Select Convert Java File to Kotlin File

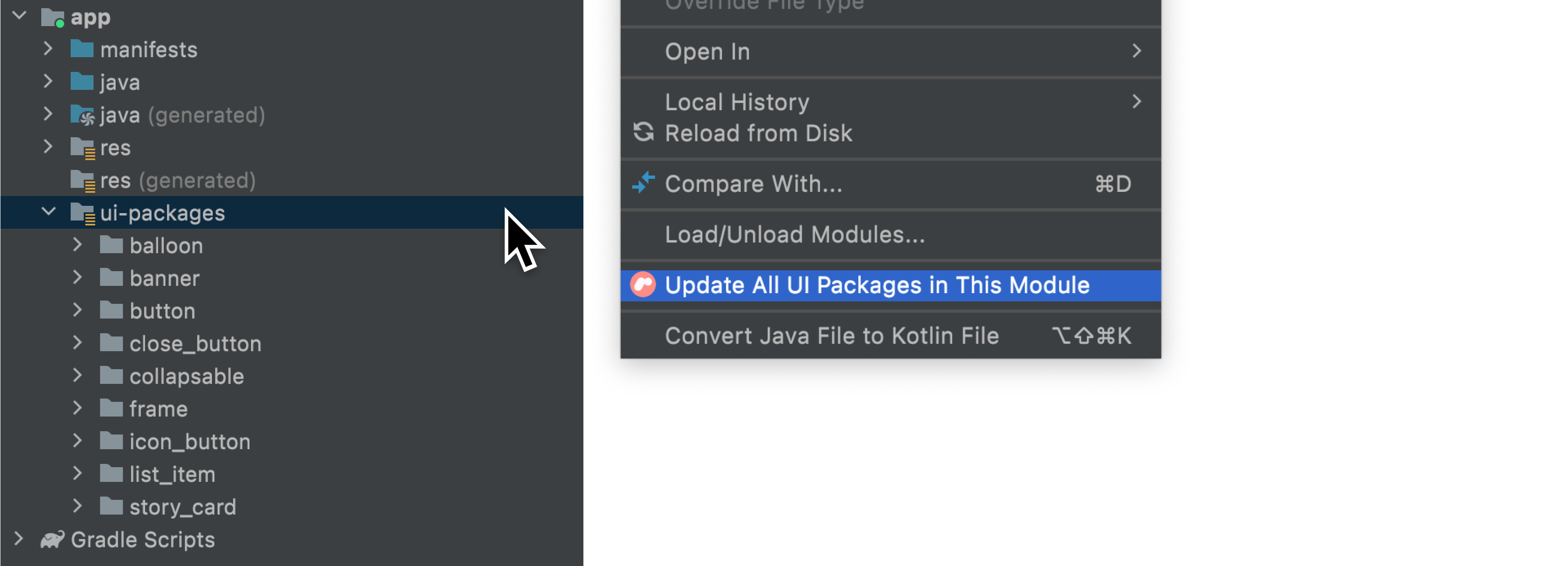[833, 335]
